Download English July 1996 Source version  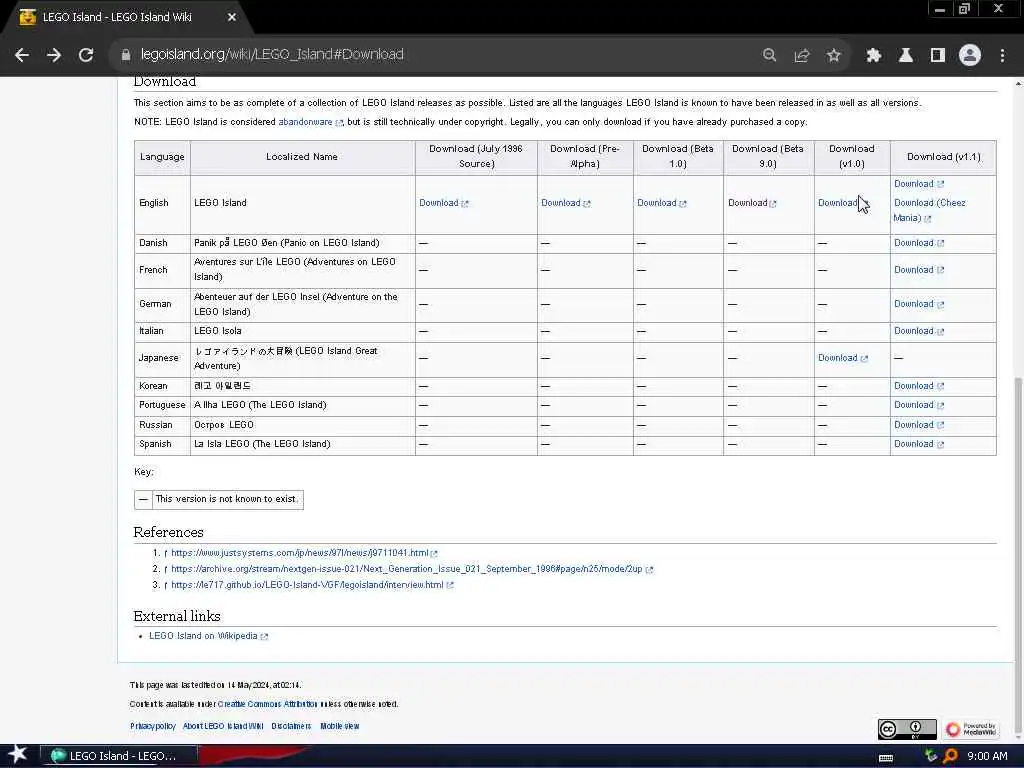(443, 203)
